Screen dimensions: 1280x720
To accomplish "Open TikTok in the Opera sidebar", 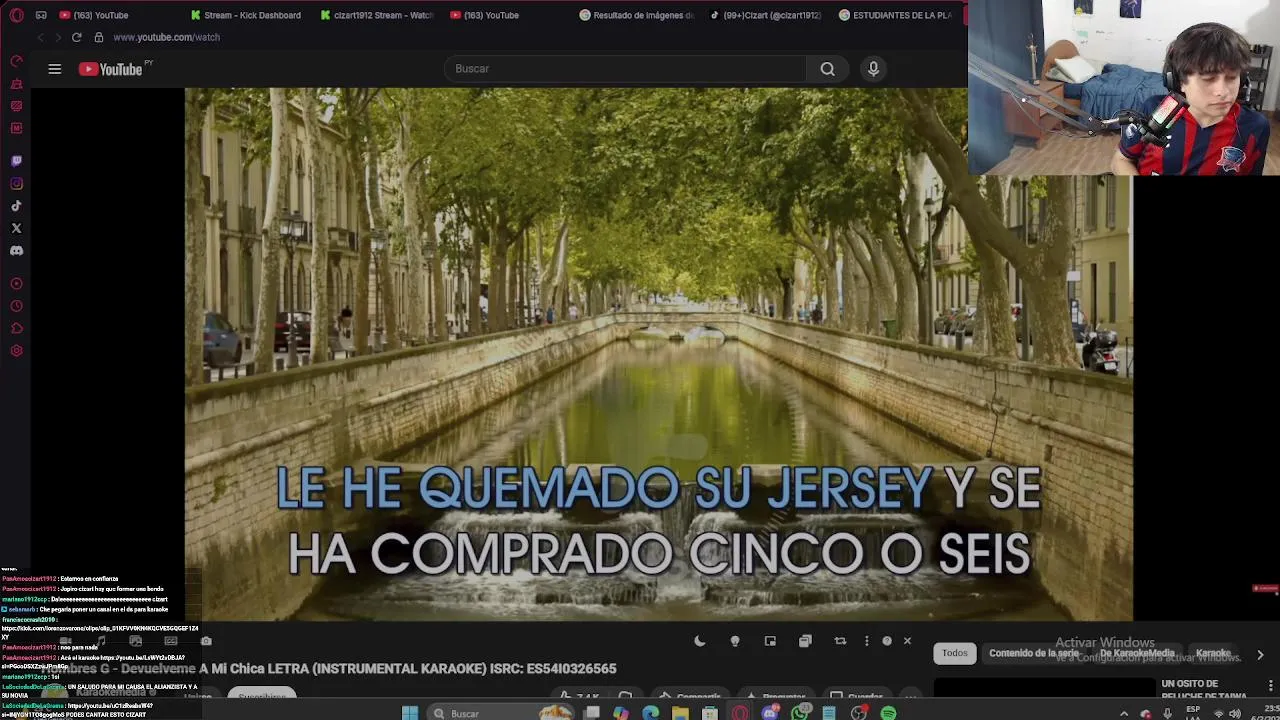I will click(x=16, y=206).
